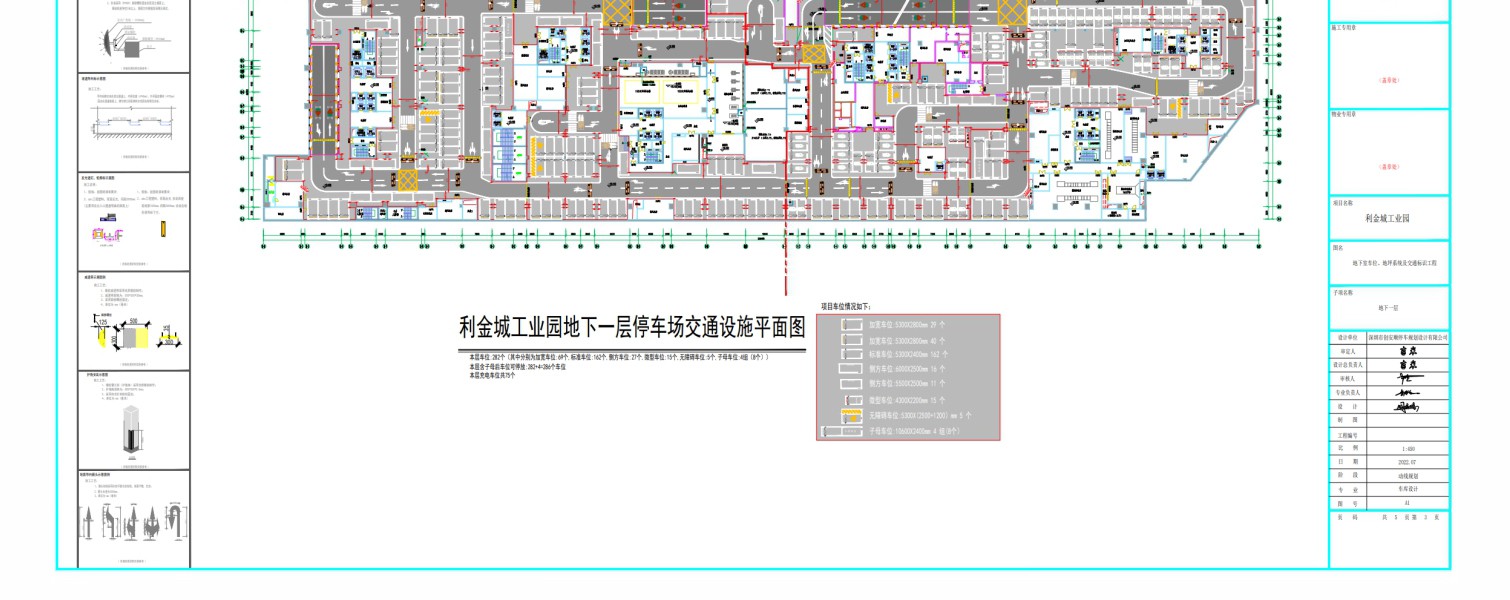
Task: Select the red stamp text in 施工专用章 box
Action: click(x=1388, y=81)
